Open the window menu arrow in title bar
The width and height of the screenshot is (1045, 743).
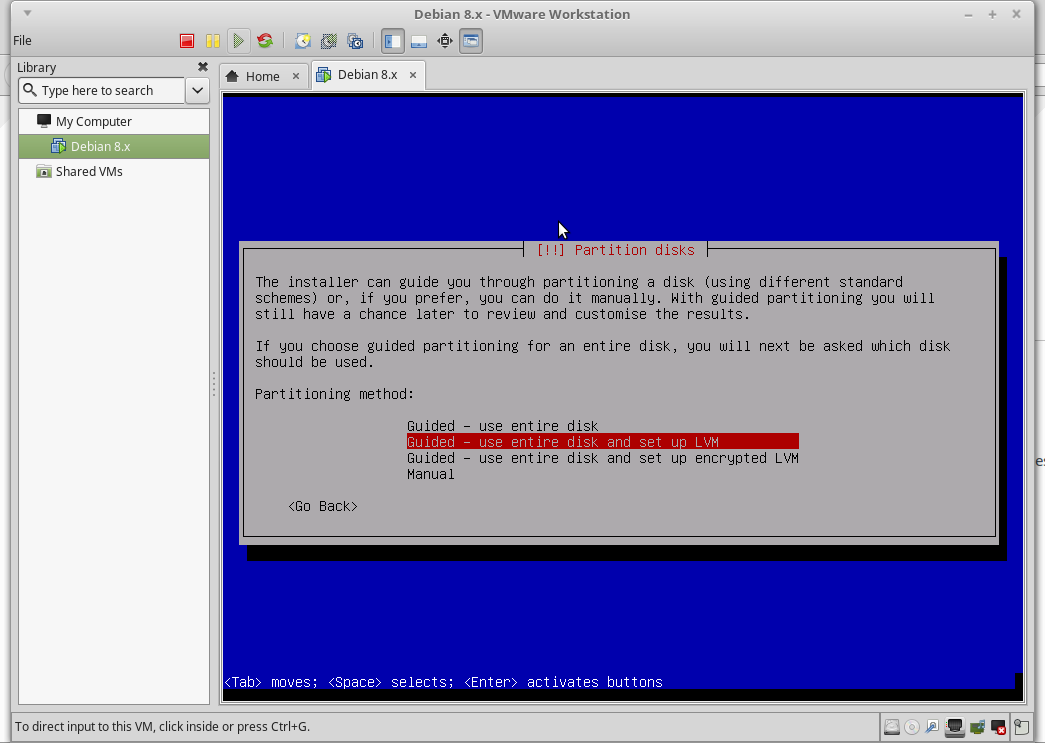27,13
